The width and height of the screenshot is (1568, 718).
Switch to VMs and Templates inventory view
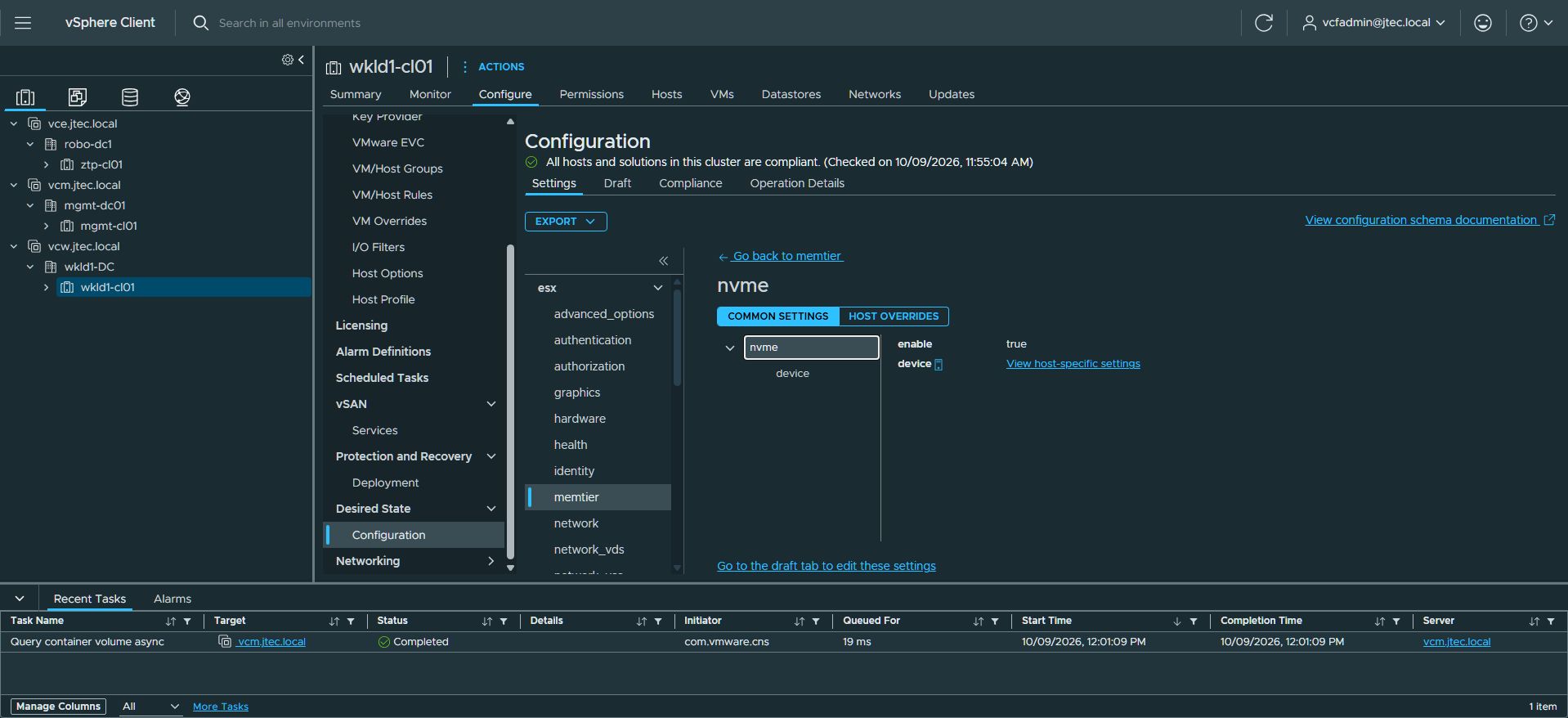78,97
